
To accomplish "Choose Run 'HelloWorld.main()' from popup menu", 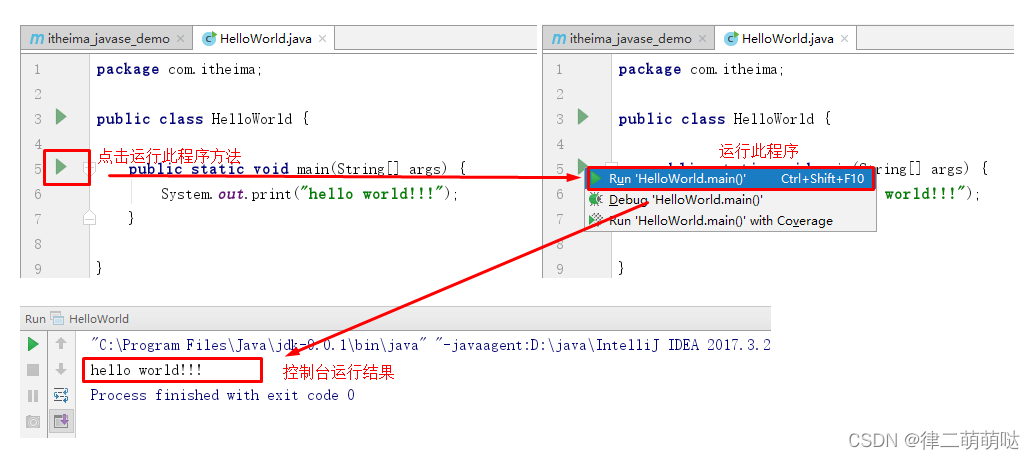I will point(730,178).
